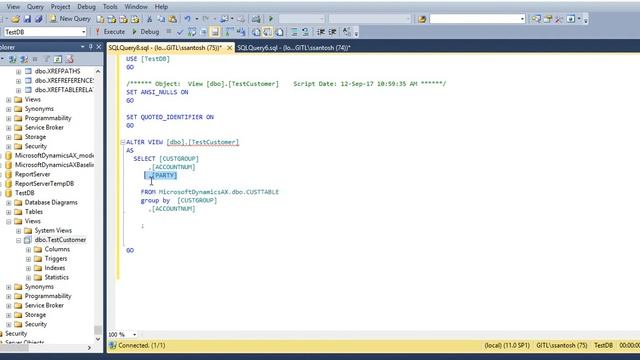Click the Disconnect icon in Object Explorer toolbar
640x360 pixels.
pyautogui.click(x=24, y=60)
